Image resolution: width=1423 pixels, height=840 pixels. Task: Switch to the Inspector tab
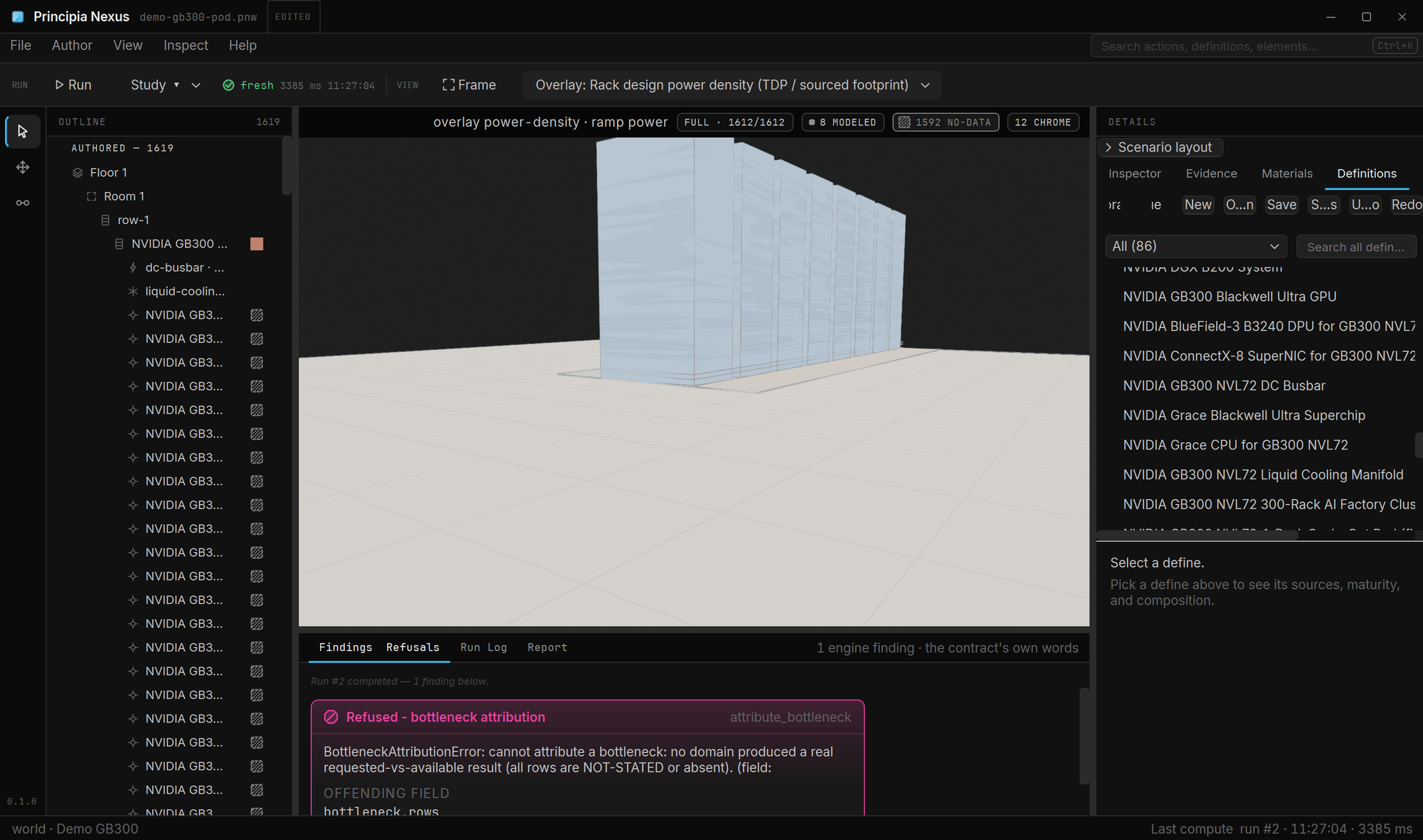click(1134, 174)
